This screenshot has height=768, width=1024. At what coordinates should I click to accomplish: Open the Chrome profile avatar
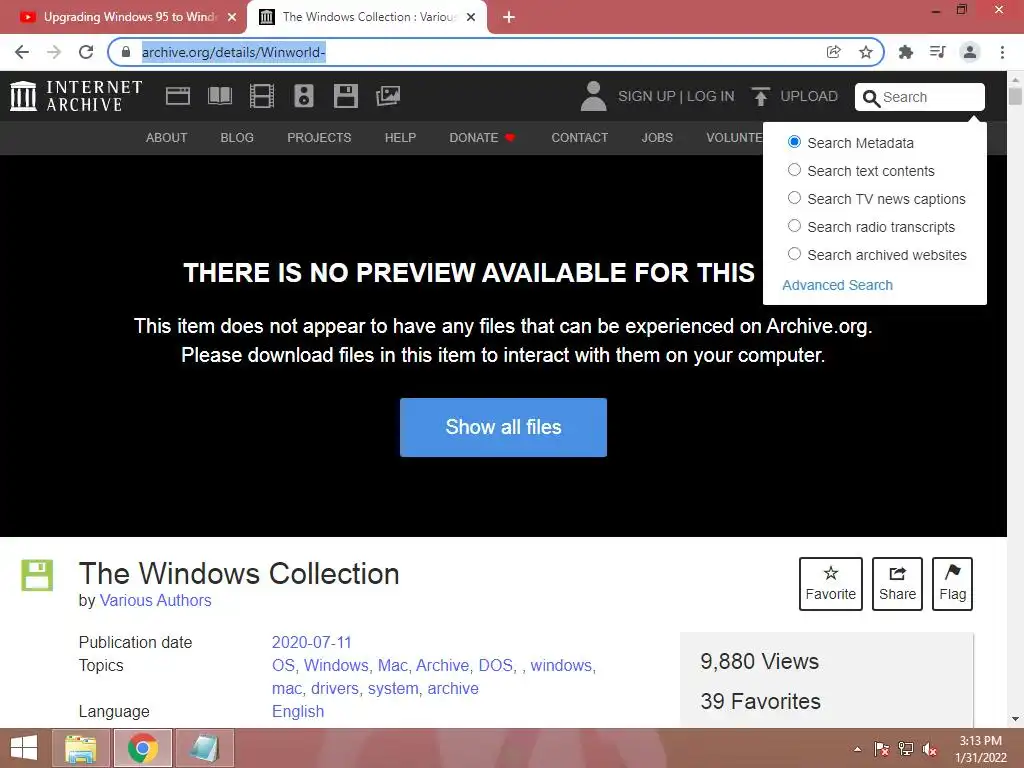(x=970, y=52)
